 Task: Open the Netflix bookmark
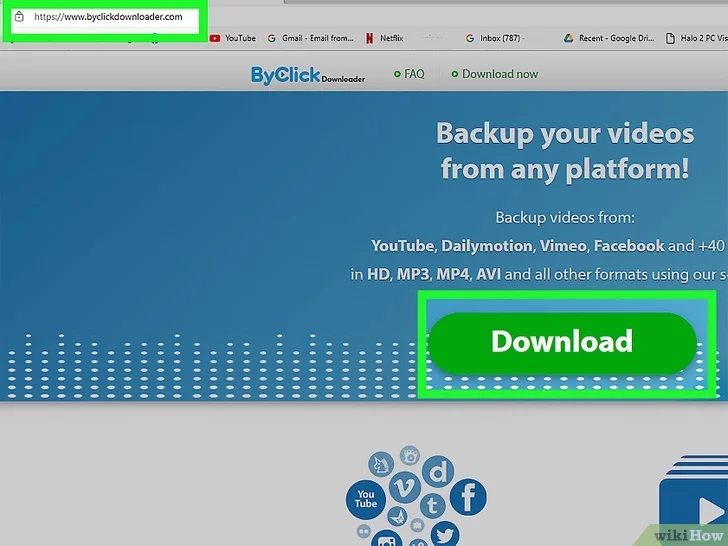point(384,38)
